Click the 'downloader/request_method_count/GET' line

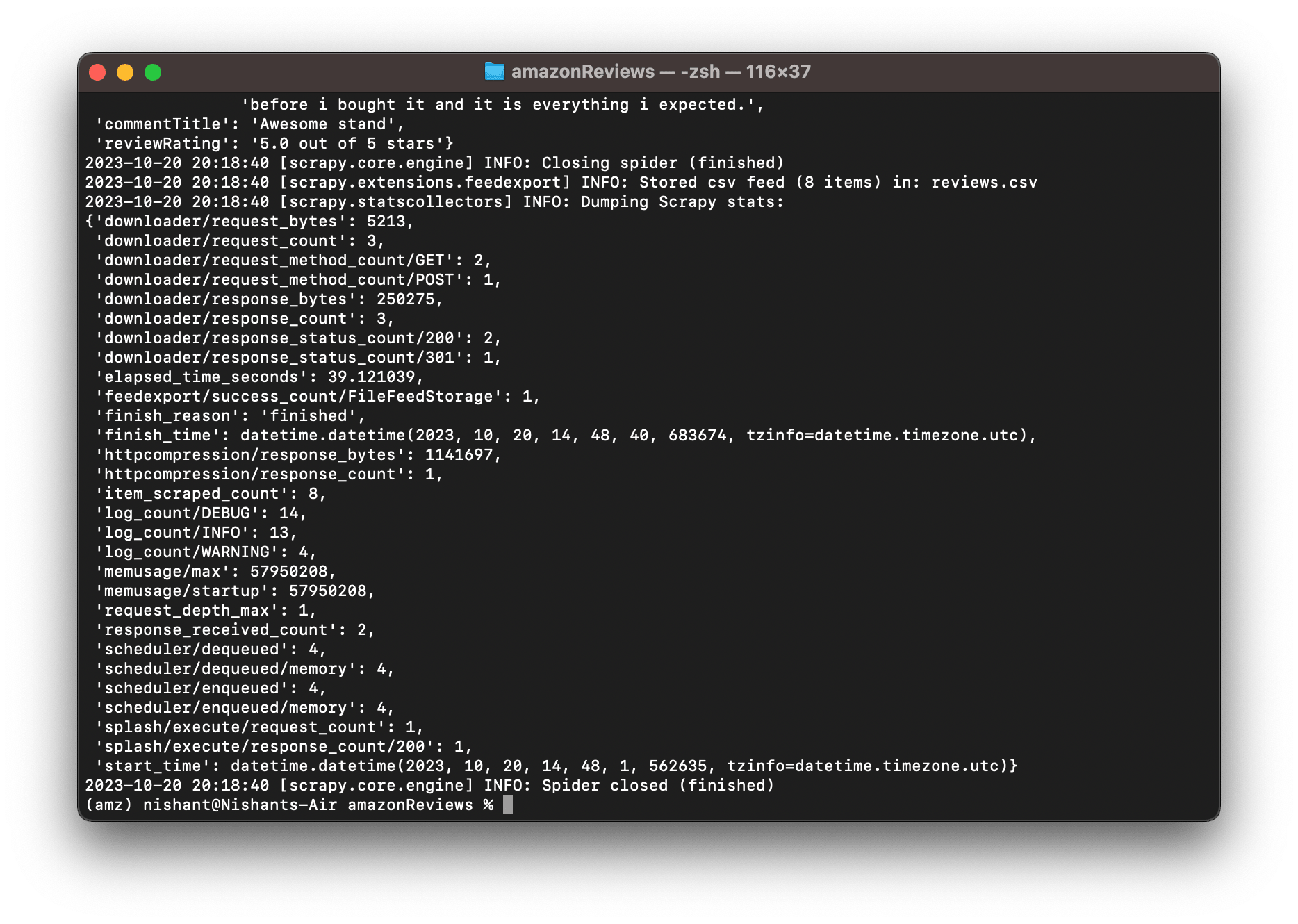pyautogui.click(x=293, y=261)
